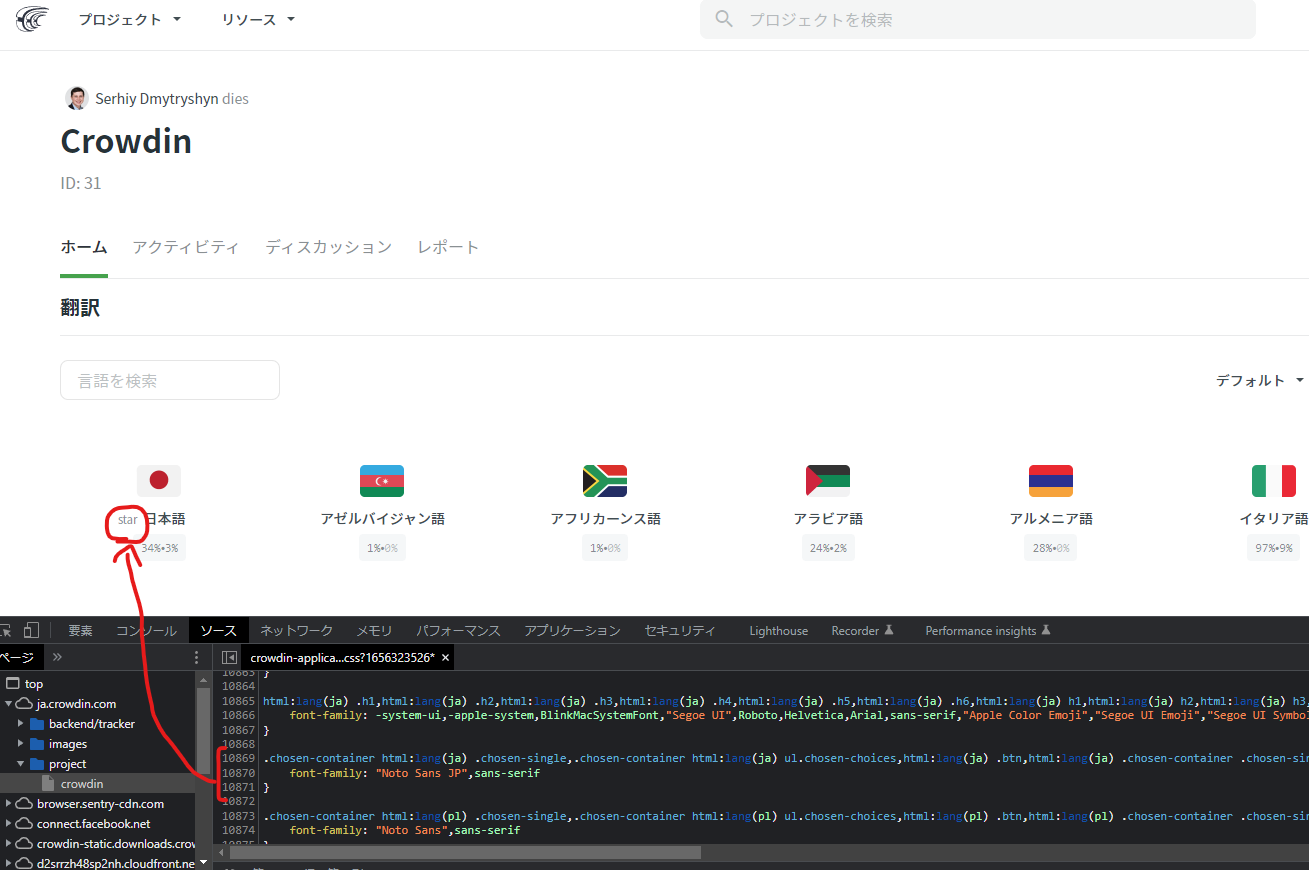Click the top frame icon
Viewport: 1309px width, 870px height.
(13, 684)
